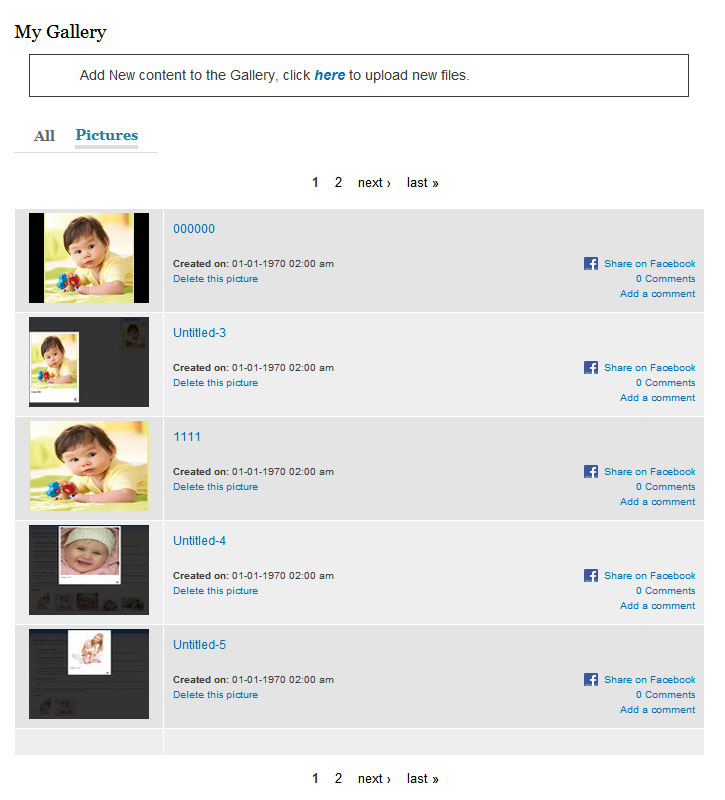Go to page 2 in bottom pagination
725x800 pixels.
point(338,779)
